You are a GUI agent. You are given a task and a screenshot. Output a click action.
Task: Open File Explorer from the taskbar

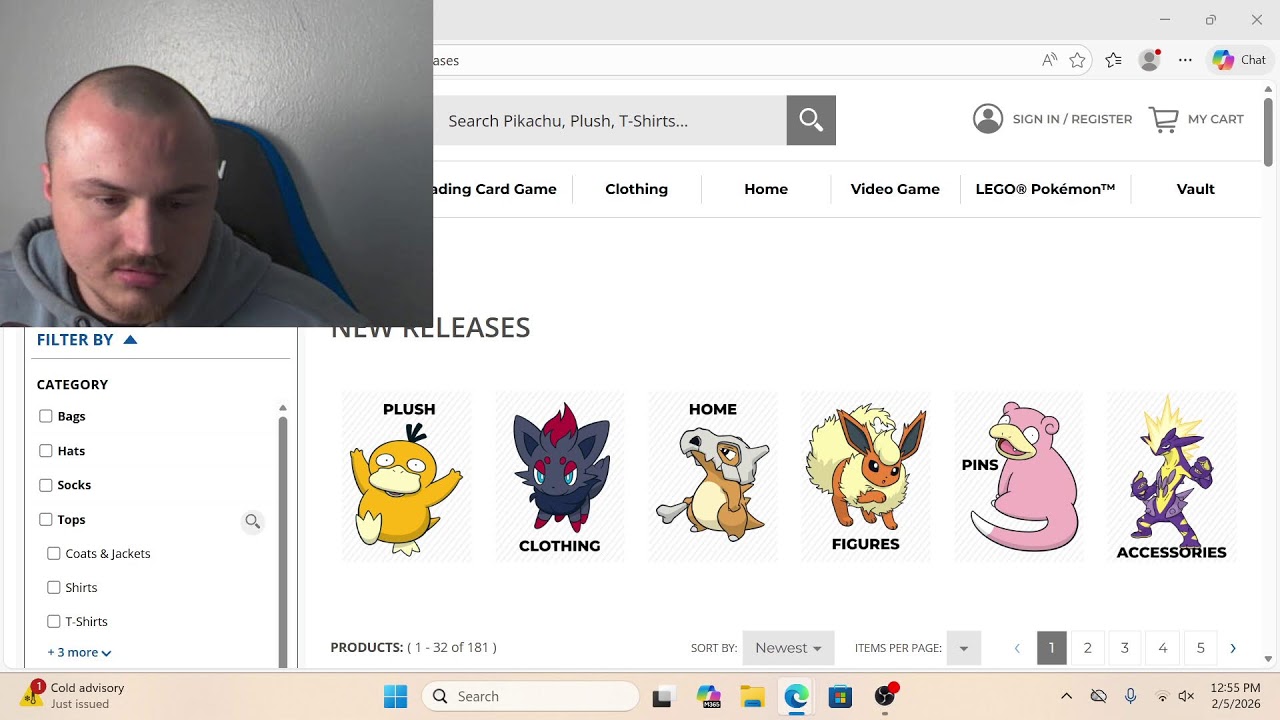point(752,697)
